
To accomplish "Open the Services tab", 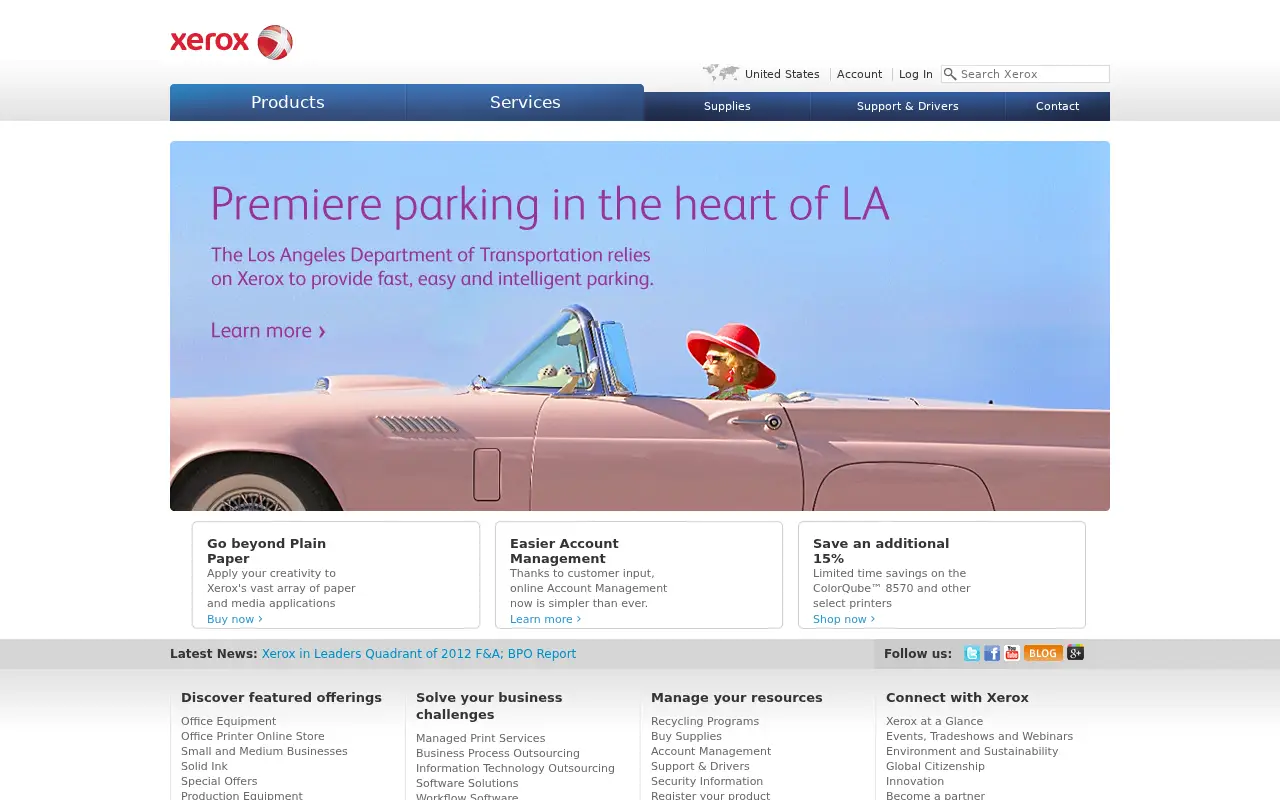I will tap(525, 102).
